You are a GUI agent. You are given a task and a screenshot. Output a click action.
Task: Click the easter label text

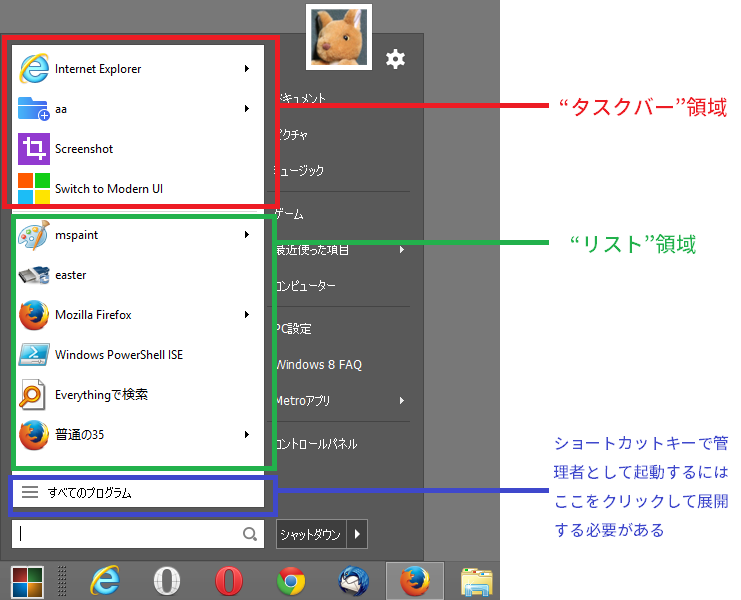point(70,275)
